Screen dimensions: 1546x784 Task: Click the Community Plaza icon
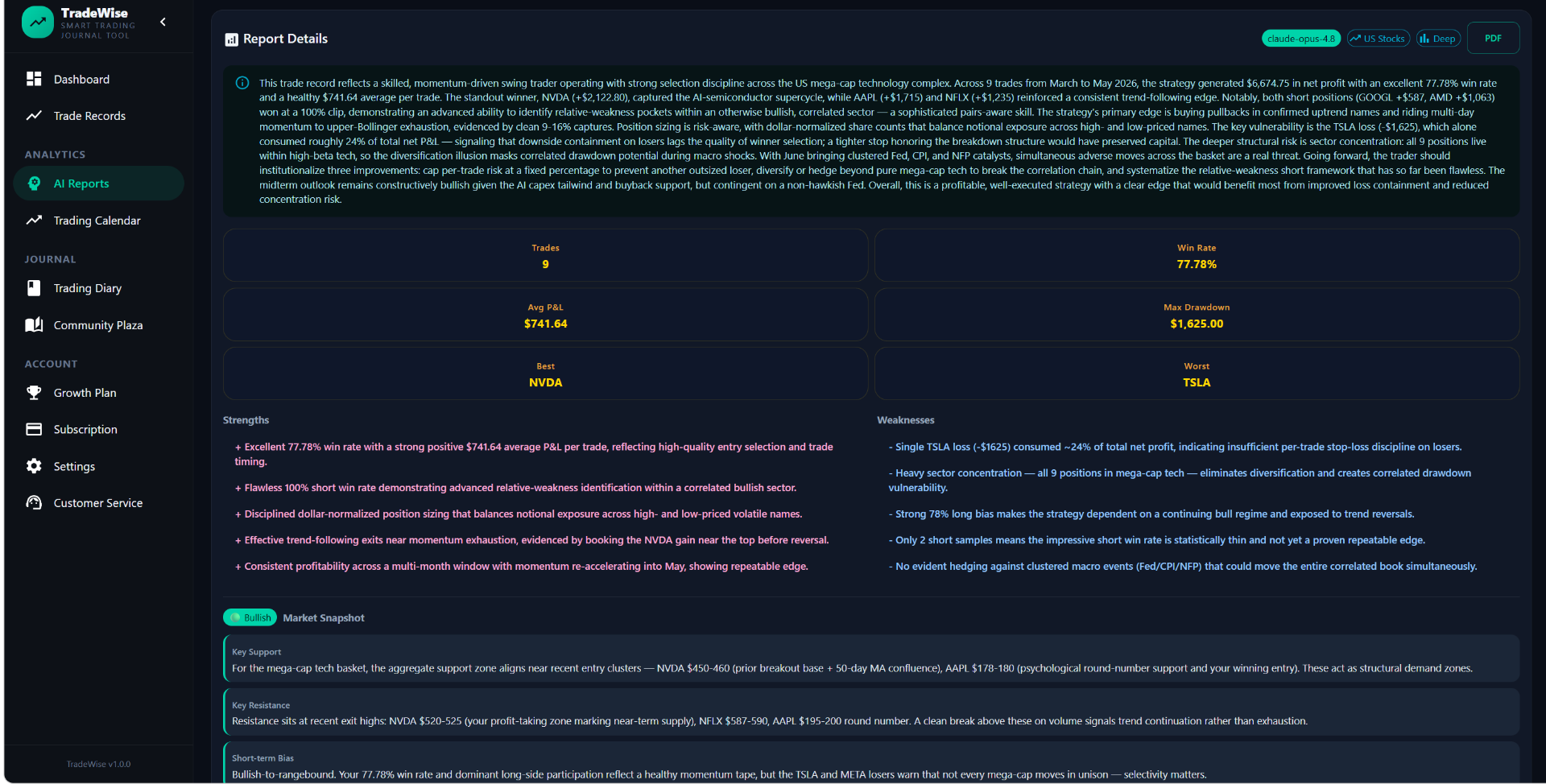[x=34, y=324]
